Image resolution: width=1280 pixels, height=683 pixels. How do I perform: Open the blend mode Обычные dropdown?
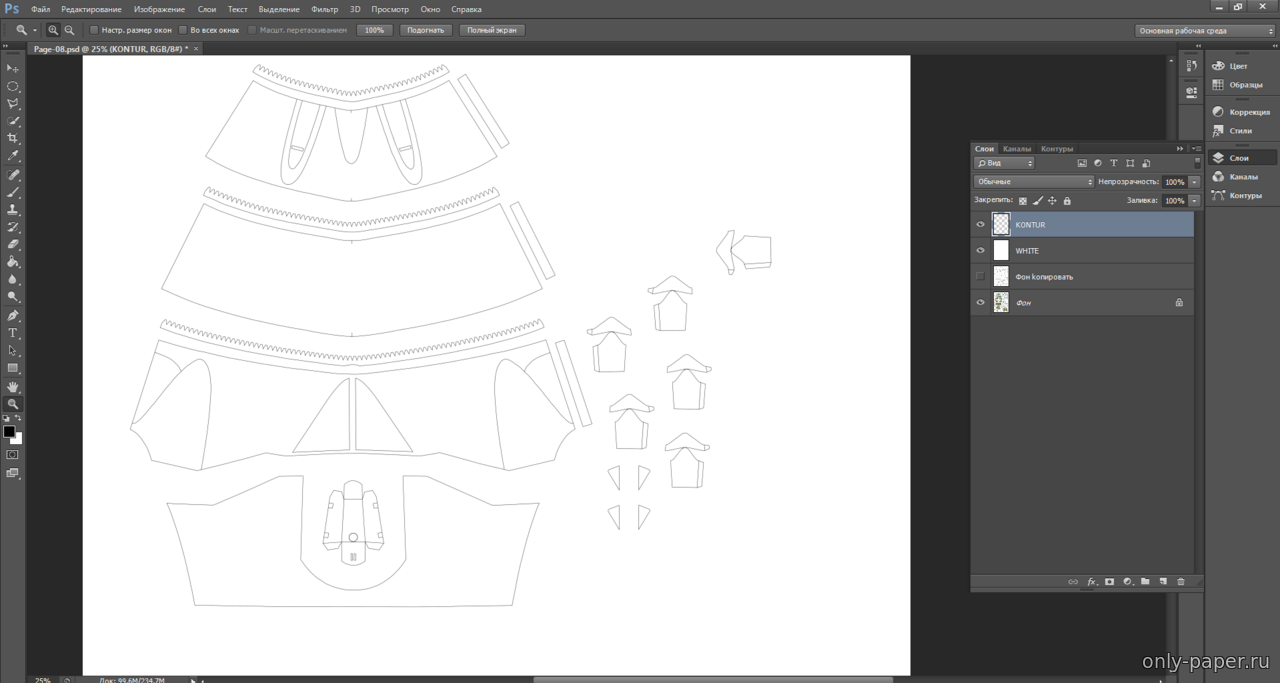click(1034, 182)
